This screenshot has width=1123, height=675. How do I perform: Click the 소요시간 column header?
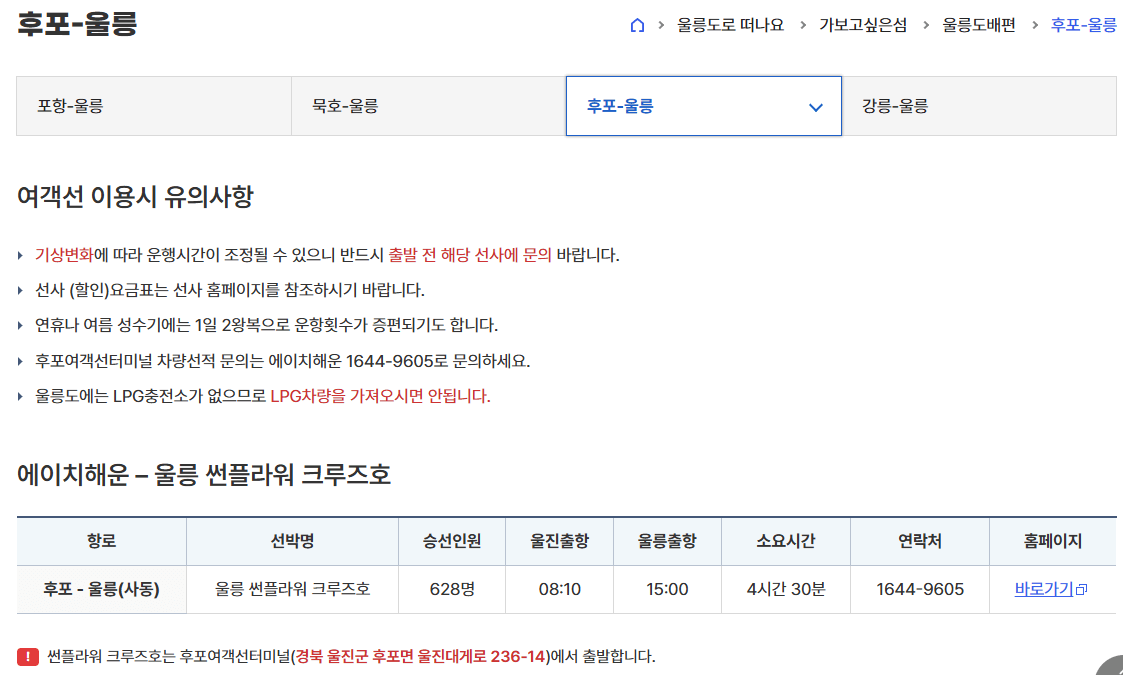coord(786,542)
